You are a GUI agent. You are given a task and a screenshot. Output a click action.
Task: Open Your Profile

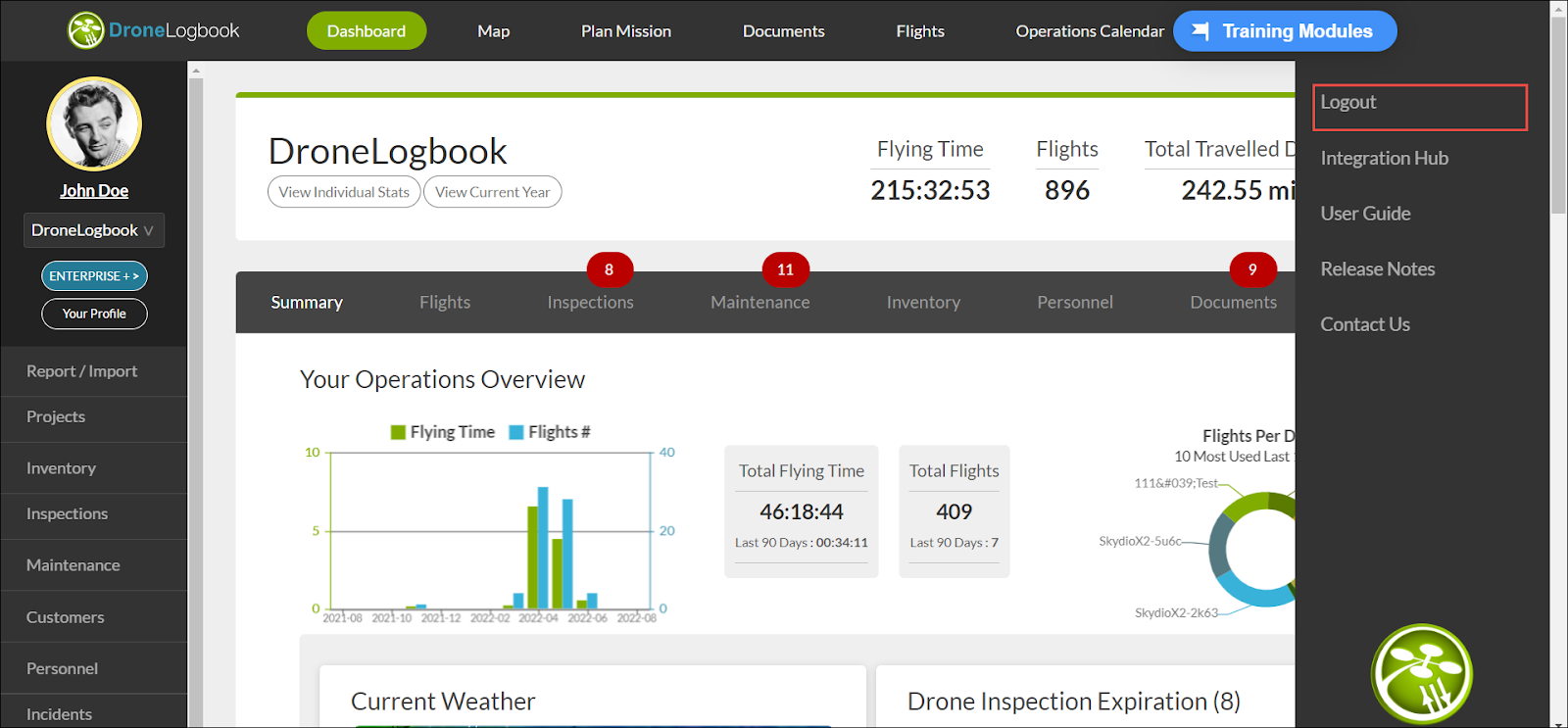94,314
